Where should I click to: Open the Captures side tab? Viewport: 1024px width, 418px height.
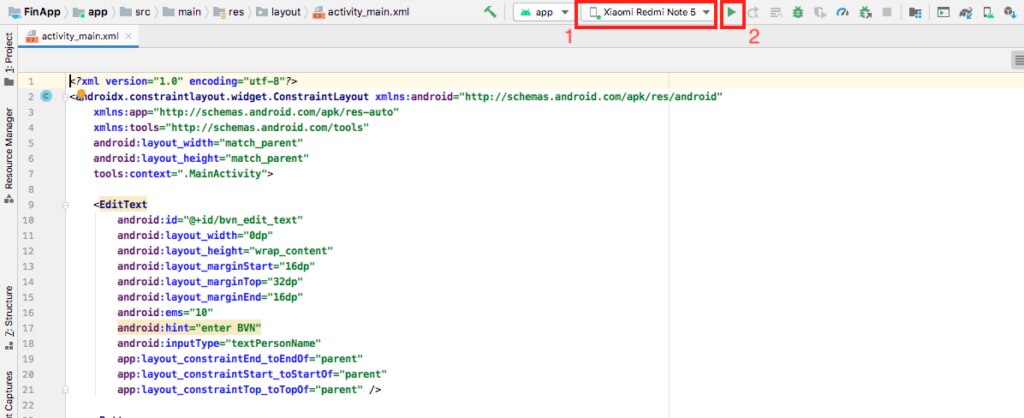[x=8, y=394]
